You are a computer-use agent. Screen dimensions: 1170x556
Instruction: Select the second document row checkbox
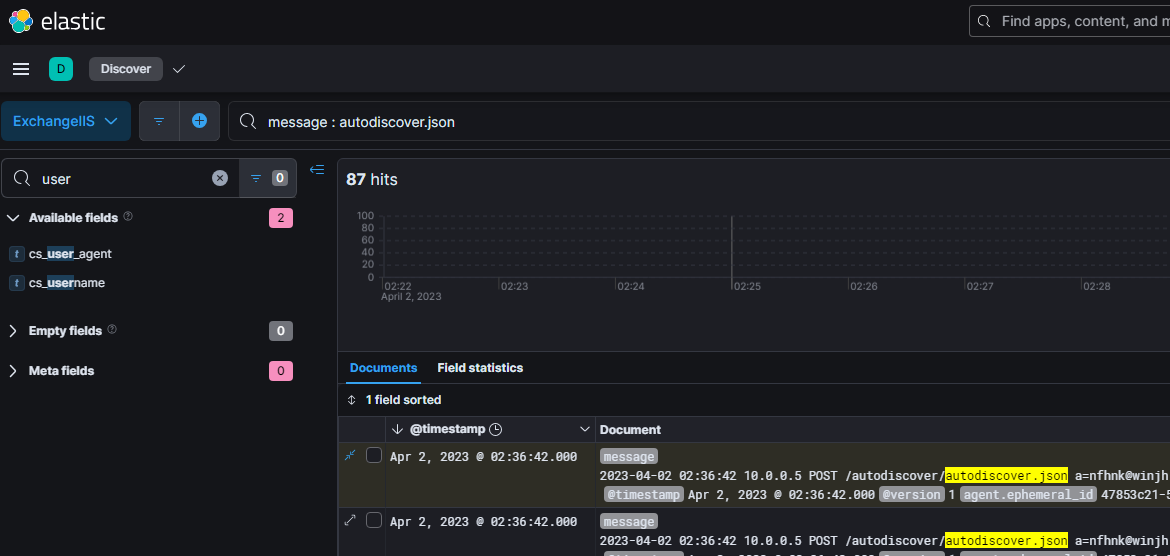[x=374, y=520]
